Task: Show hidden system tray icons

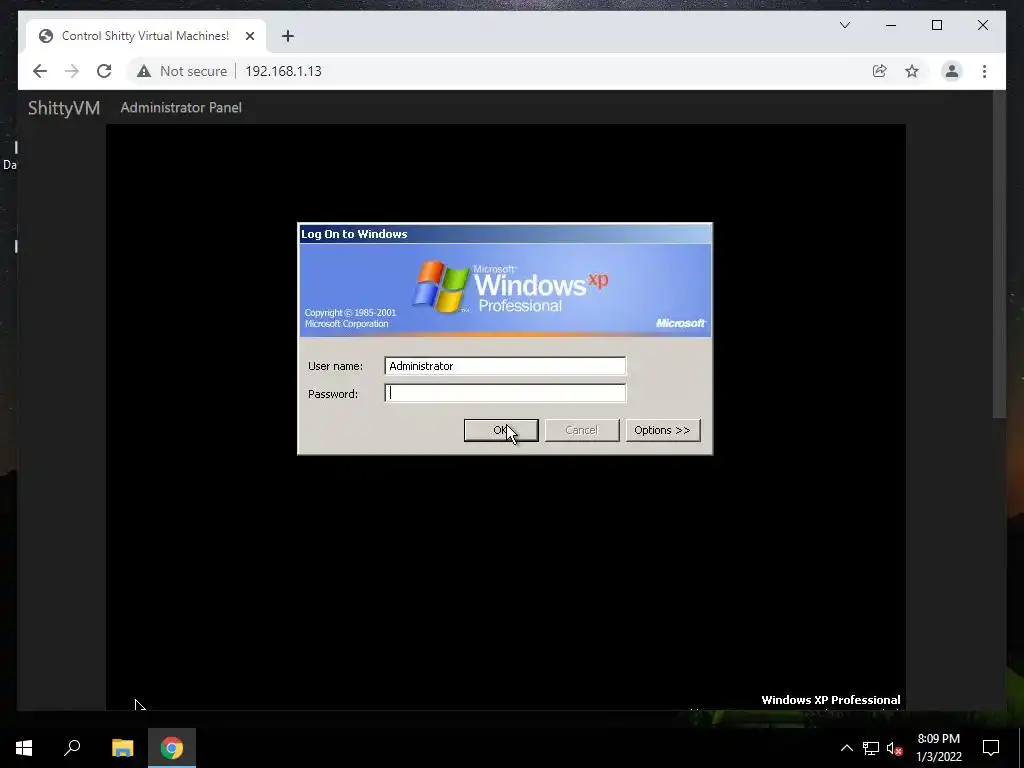Action: click(x=846, y=748)
